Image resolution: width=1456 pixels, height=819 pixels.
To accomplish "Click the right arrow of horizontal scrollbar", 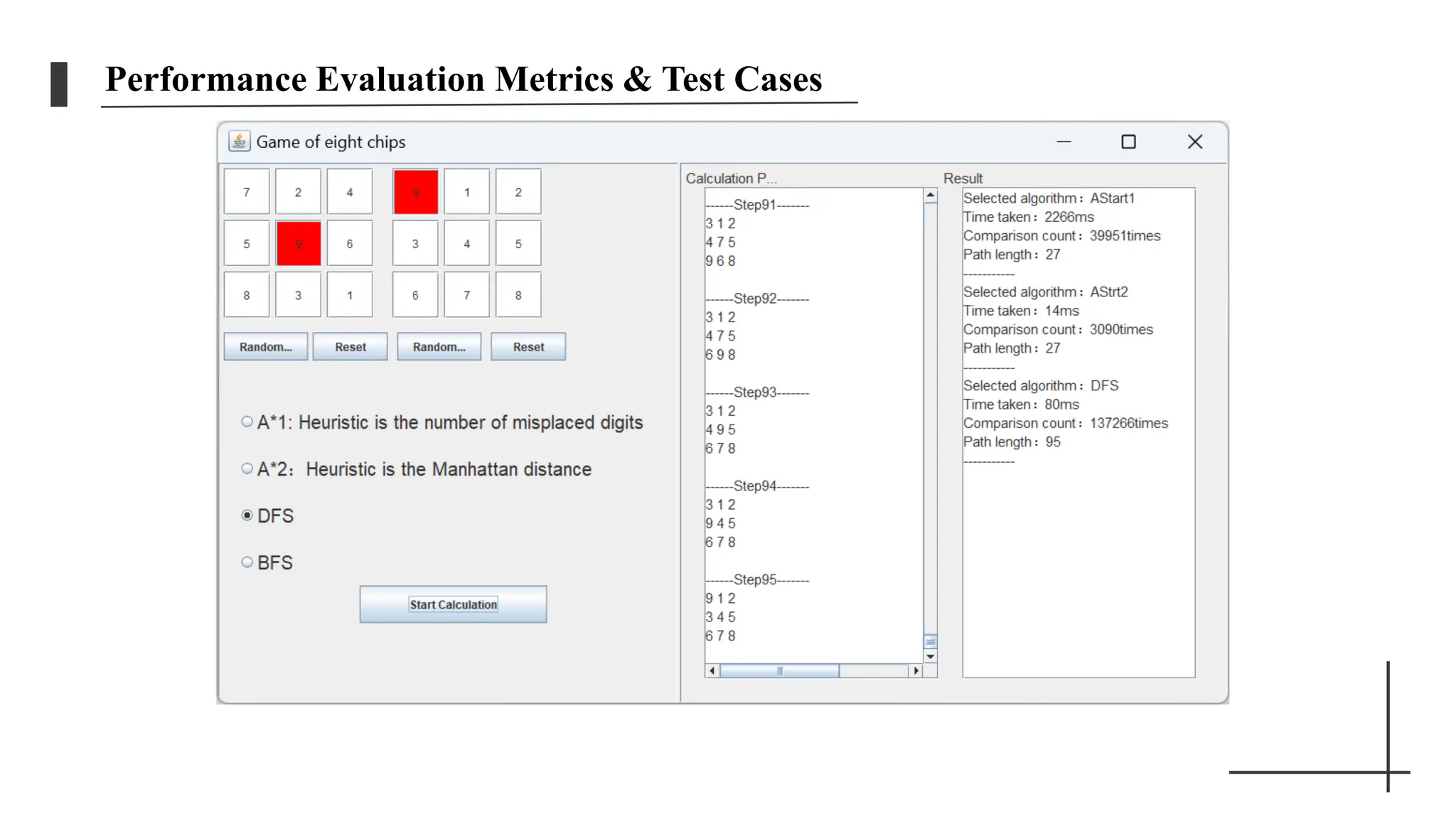I will (916, 670).
